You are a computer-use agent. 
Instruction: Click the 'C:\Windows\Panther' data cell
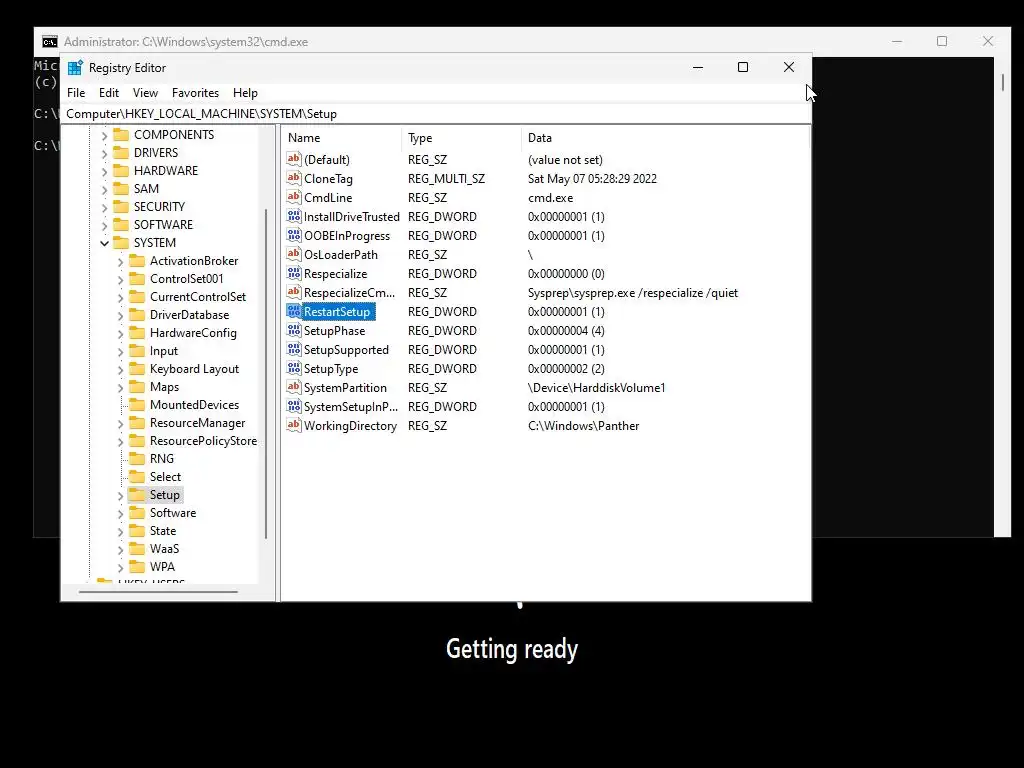(x=583, y=426)
